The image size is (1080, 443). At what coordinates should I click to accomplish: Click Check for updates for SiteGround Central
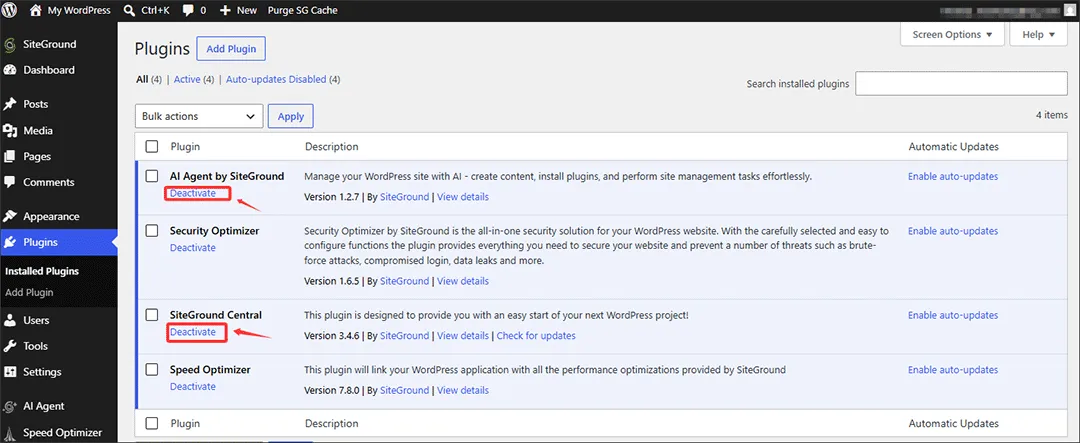click(x=536, y=336)
